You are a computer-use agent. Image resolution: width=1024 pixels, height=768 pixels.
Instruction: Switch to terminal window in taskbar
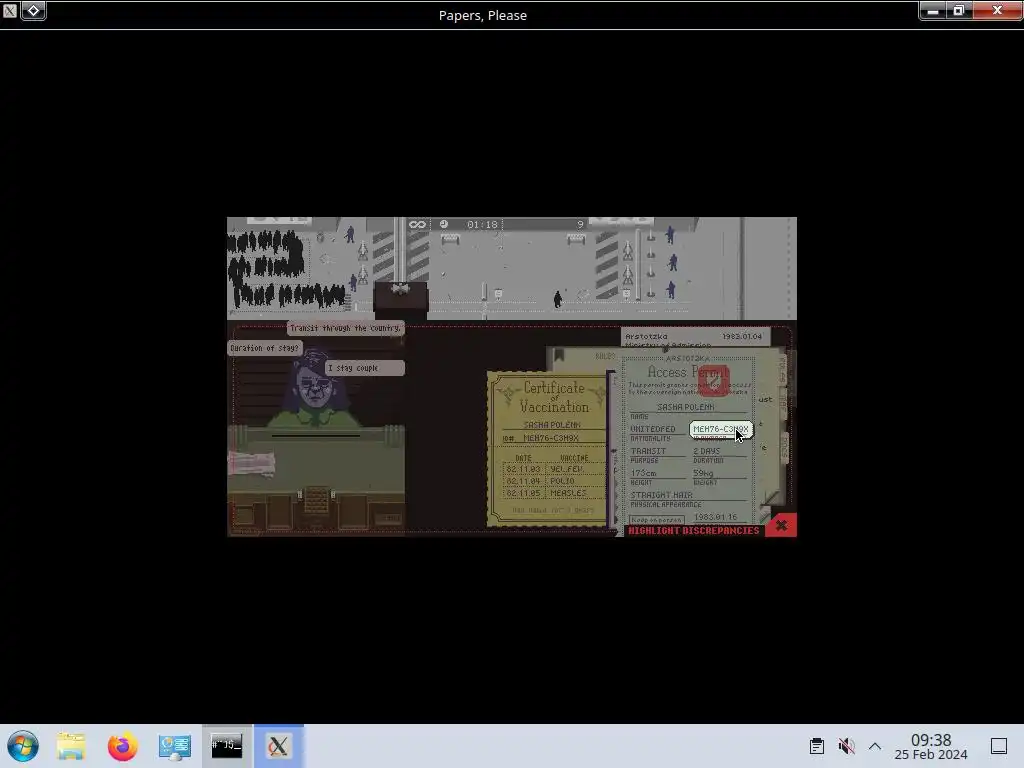(x=227, y=746)
